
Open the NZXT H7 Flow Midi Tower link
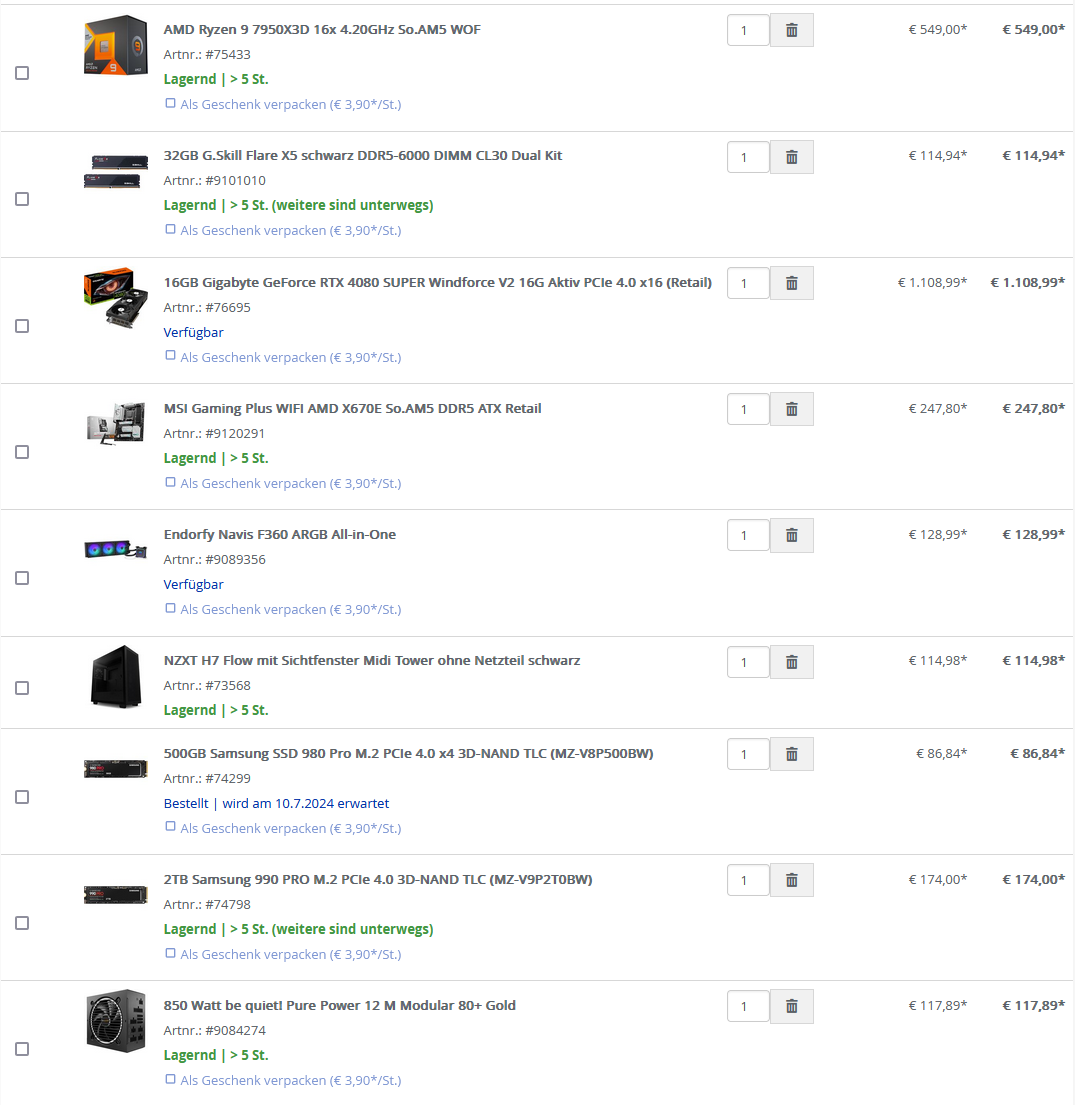pos(372,661)
